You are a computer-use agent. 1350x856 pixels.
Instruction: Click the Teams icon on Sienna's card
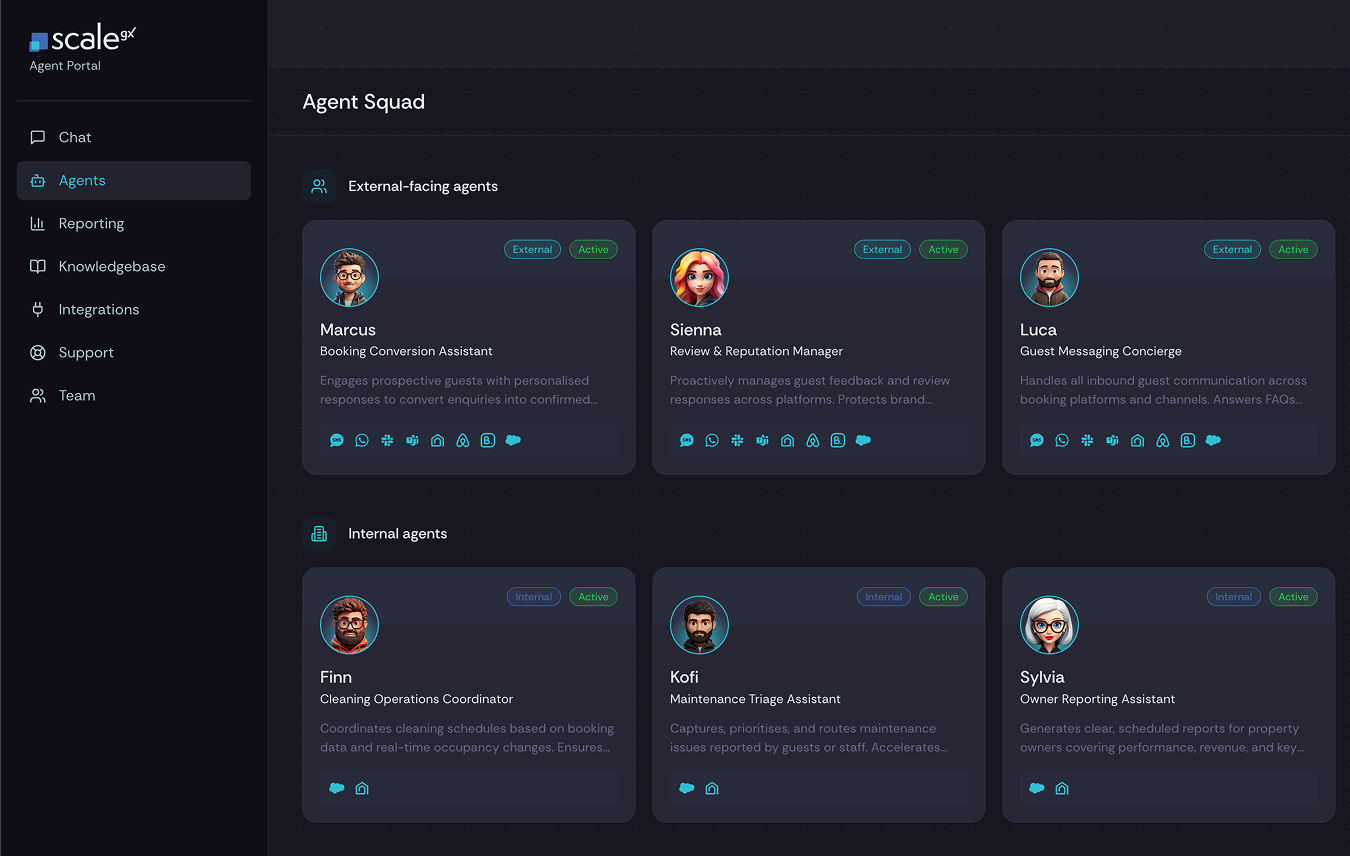tap(762, 440)
